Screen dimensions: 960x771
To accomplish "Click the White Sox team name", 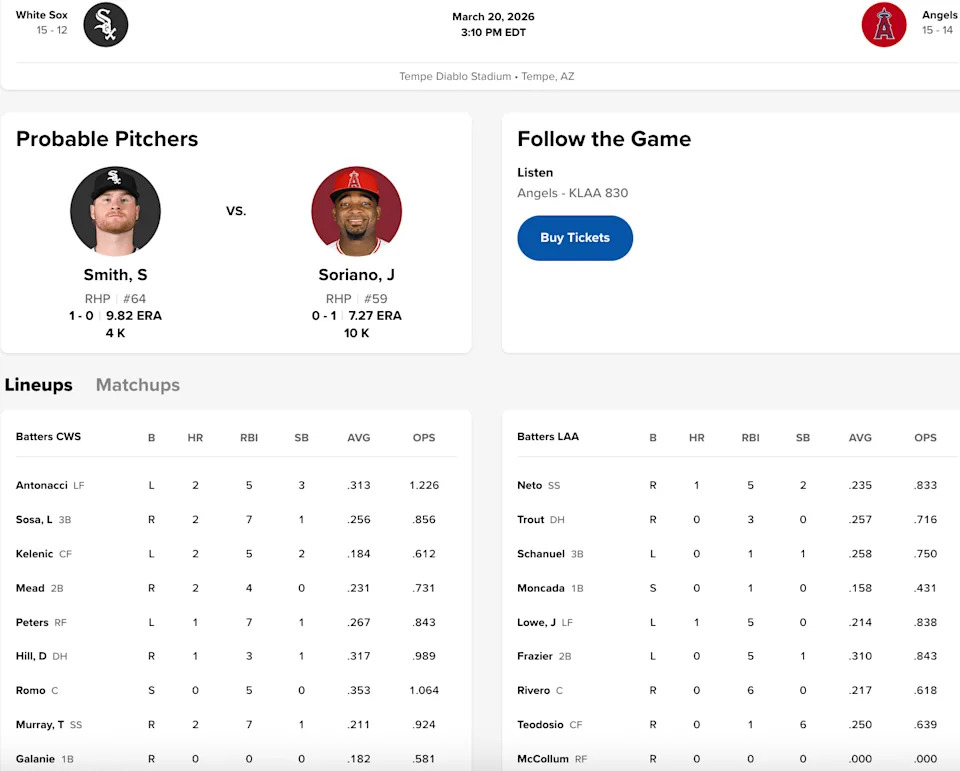I will pos(42,15).
